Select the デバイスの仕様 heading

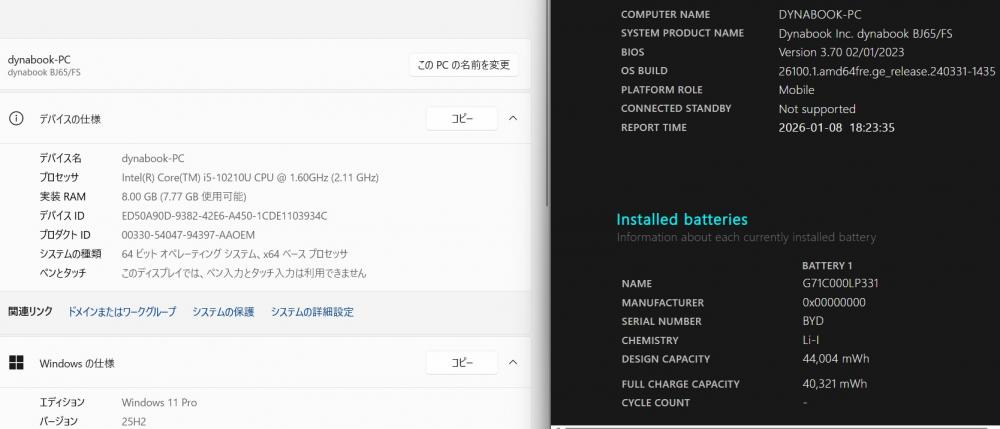(x=70, y=119)
